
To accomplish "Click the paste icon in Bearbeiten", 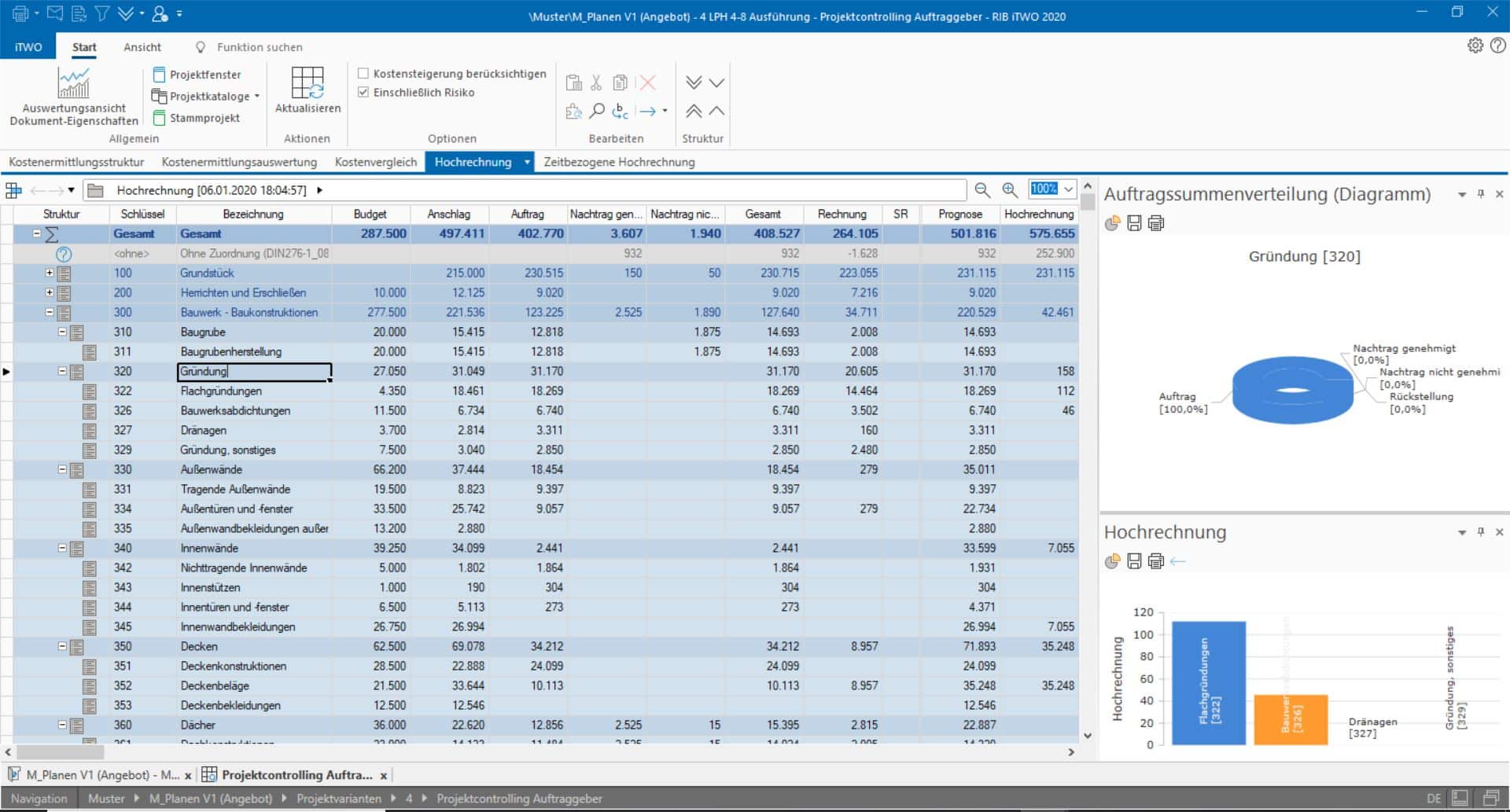I will pos(574,83).
